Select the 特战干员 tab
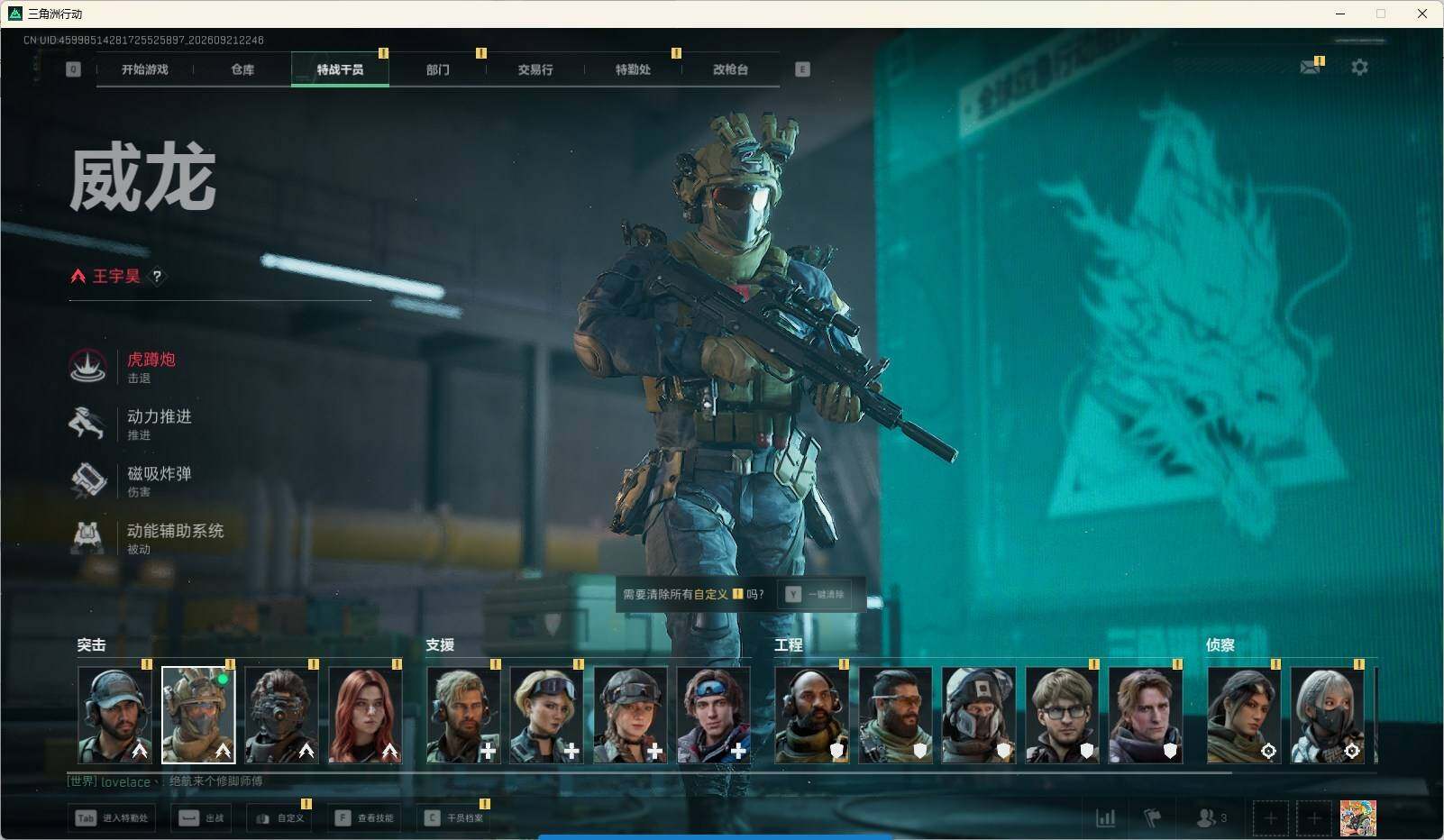Viewport: 1444px width, 840px height. click(340, 69)
